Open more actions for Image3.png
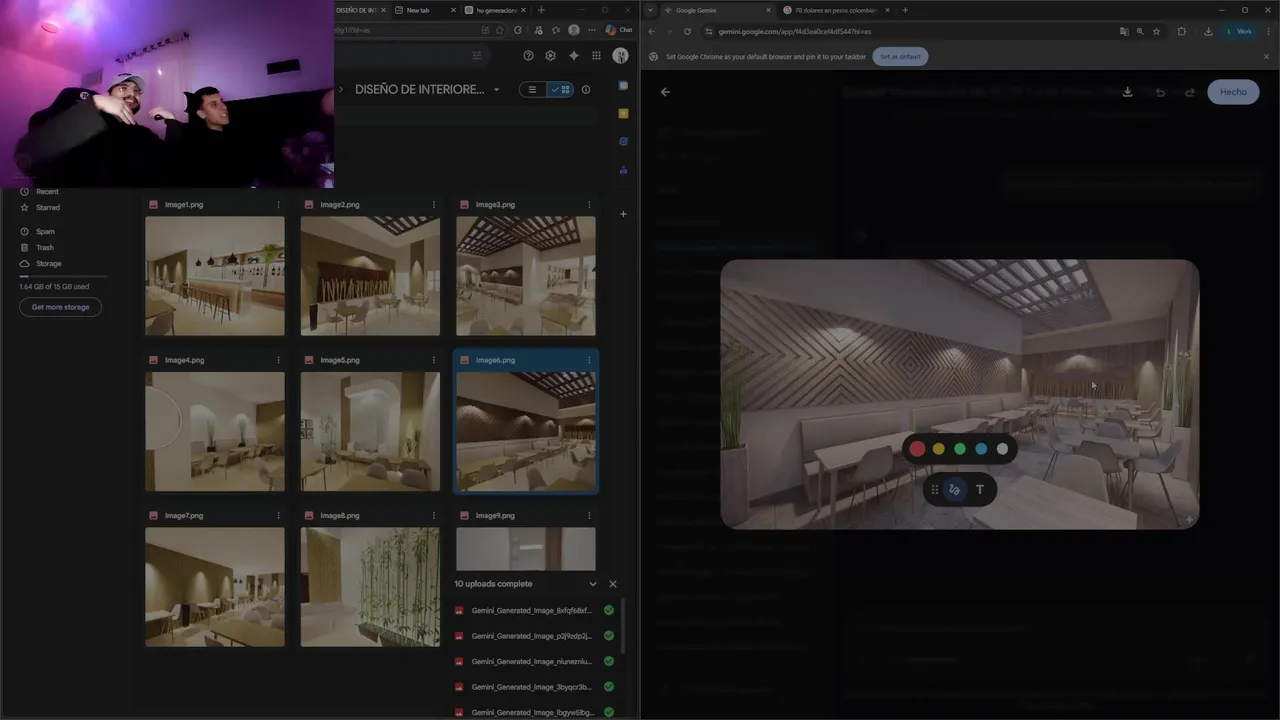1280x720 pixels. pyautogui.click(x=589, y=204)
